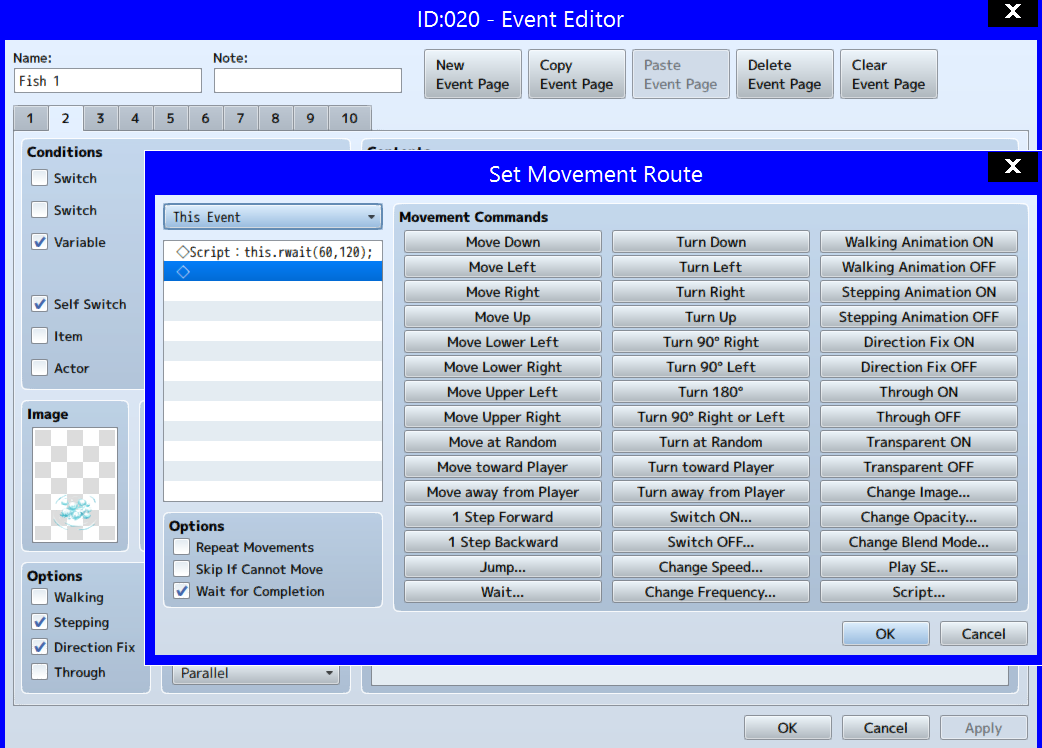Open the Parallel trigger dropdown
Screen dimensions: 1042x748
point(256,674)
